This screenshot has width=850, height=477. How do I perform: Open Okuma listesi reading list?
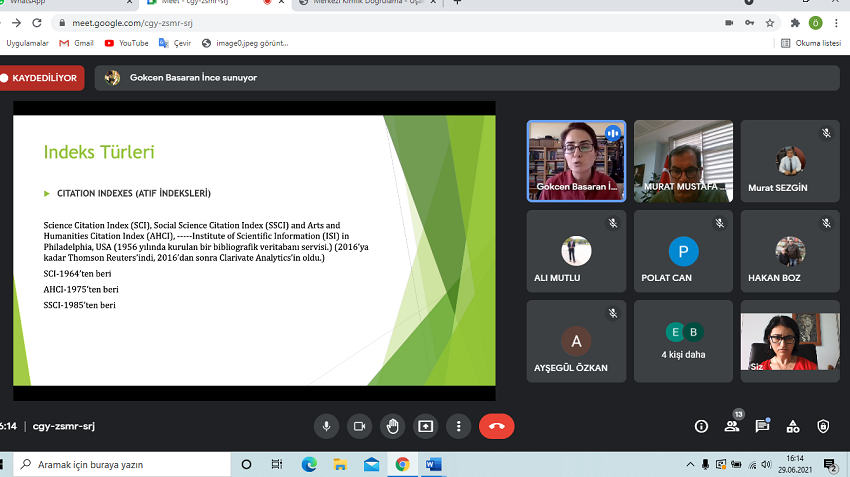810,43
